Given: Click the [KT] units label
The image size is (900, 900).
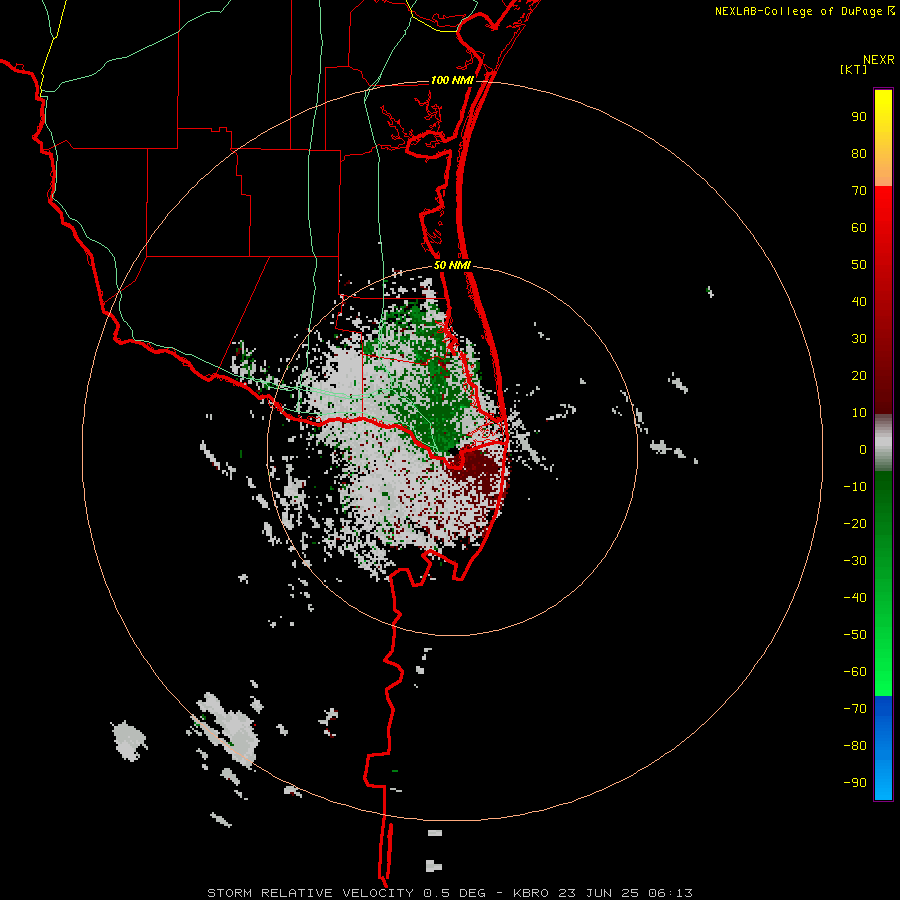Looking at the screenshot, I should tap(853, 69).
